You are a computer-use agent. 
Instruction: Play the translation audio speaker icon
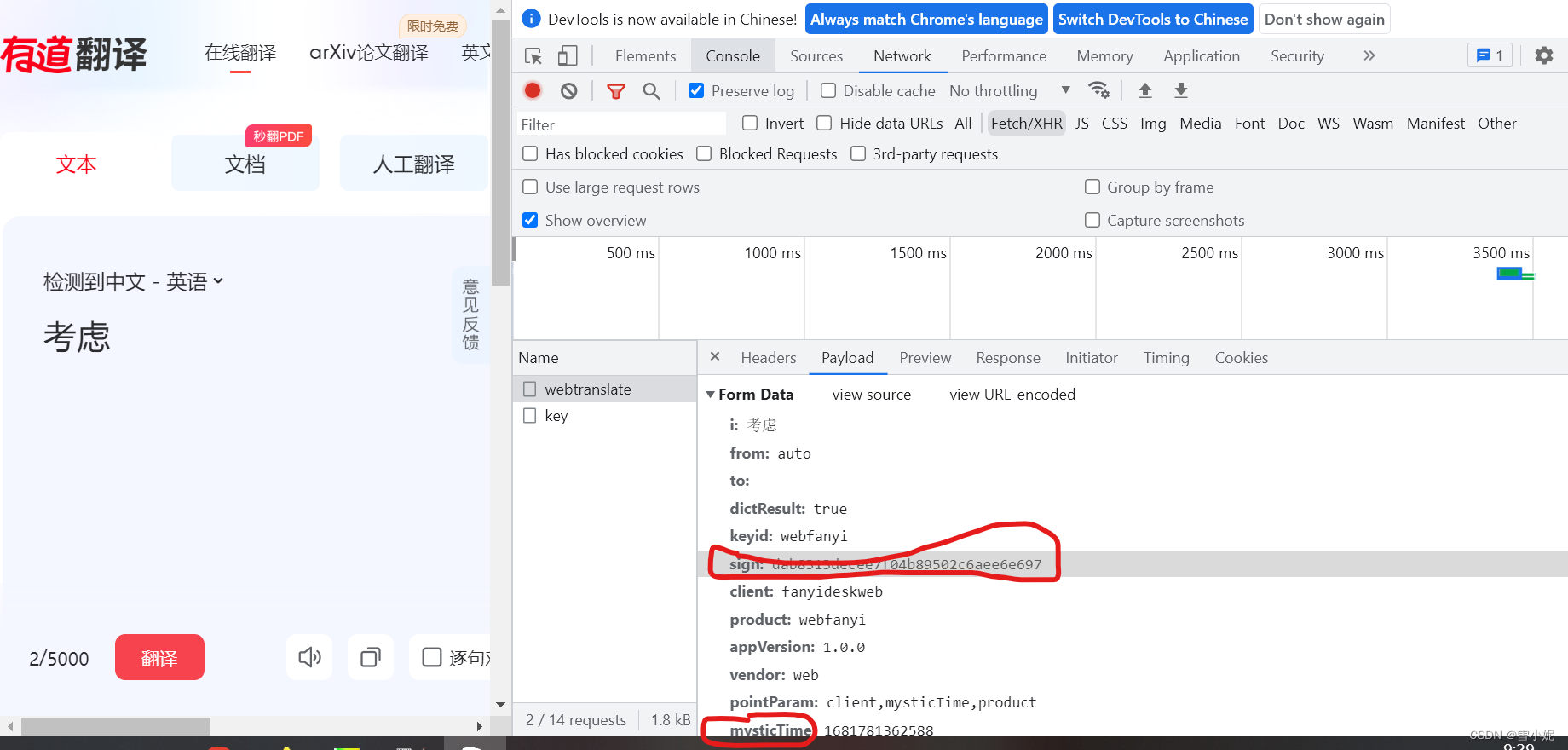[x=309, y=657]
